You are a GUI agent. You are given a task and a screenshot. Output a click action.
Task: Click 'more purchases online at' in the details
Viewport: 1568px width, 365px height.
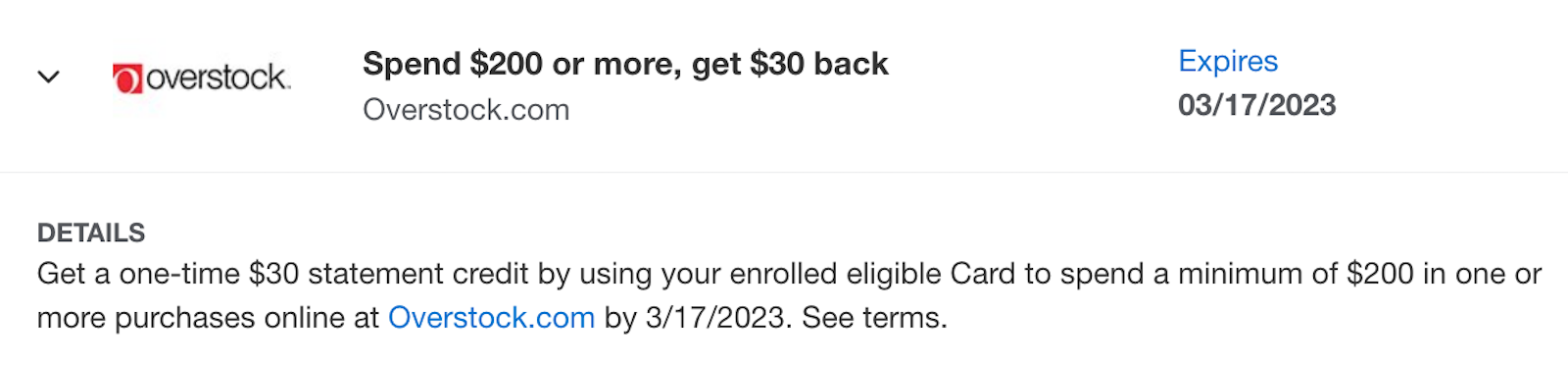[x=208, y=318]
